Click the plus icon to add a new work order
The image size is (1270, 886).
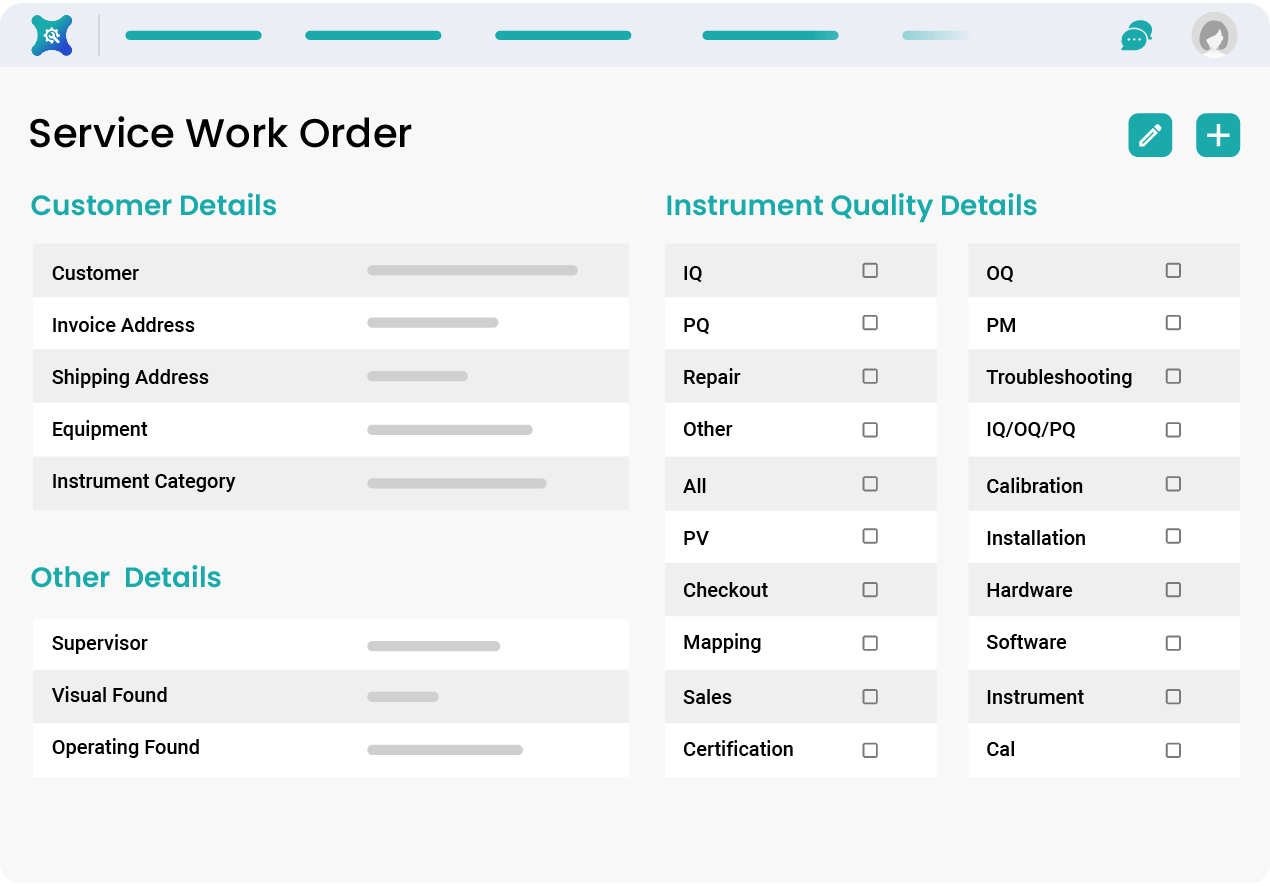(1217, 134)
